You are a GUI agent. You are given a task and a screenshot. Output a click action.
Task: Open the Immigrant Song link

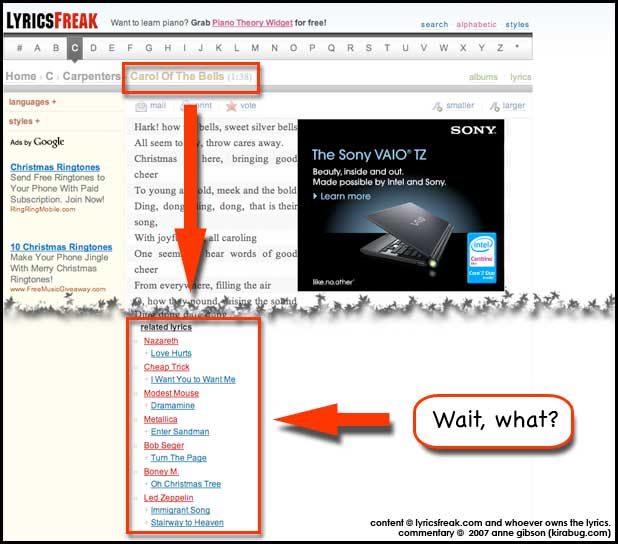point(180,510)
